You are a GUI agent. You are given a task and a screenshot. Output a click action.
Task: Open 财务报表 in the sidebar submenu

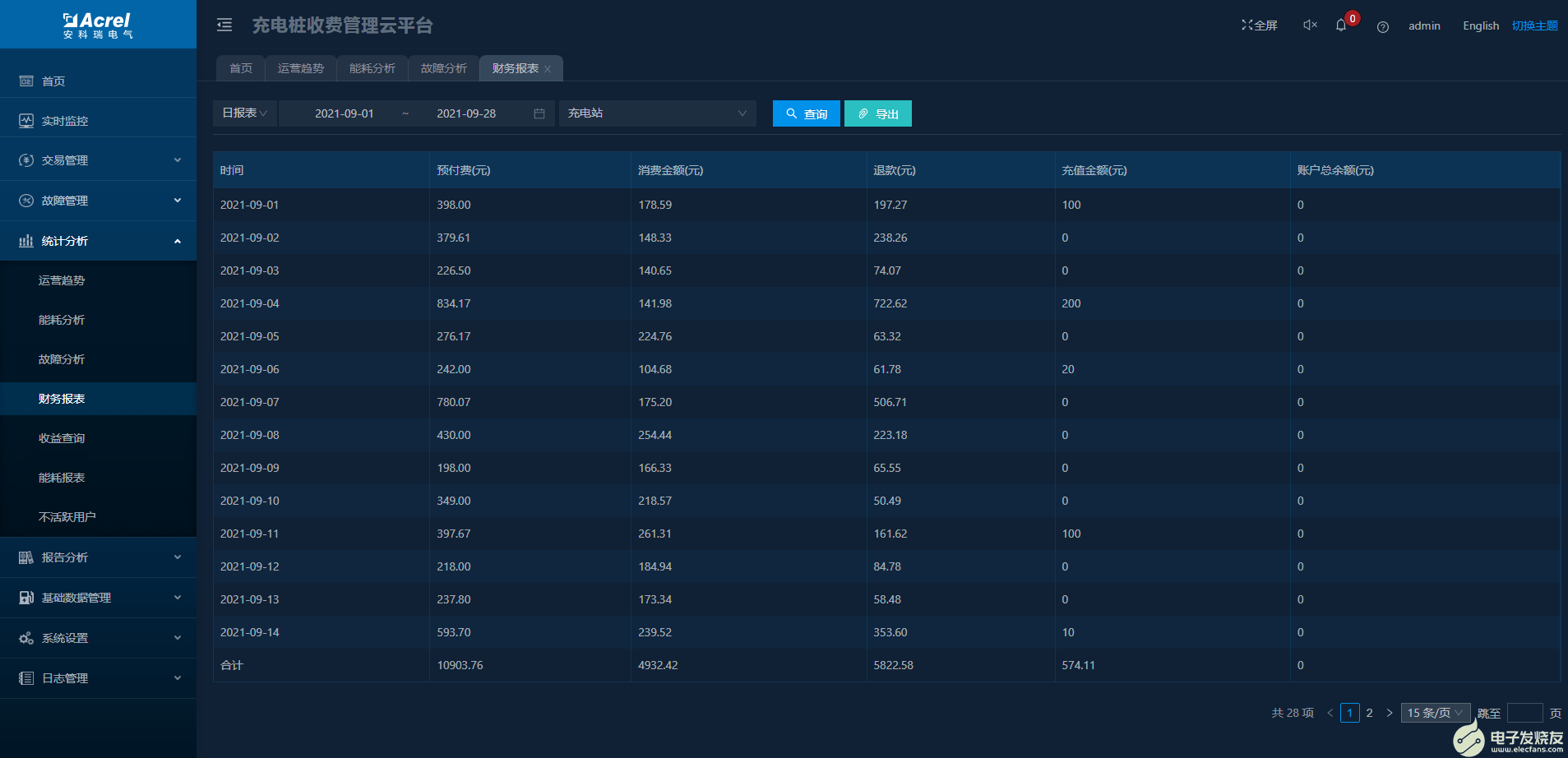point(99,399)
